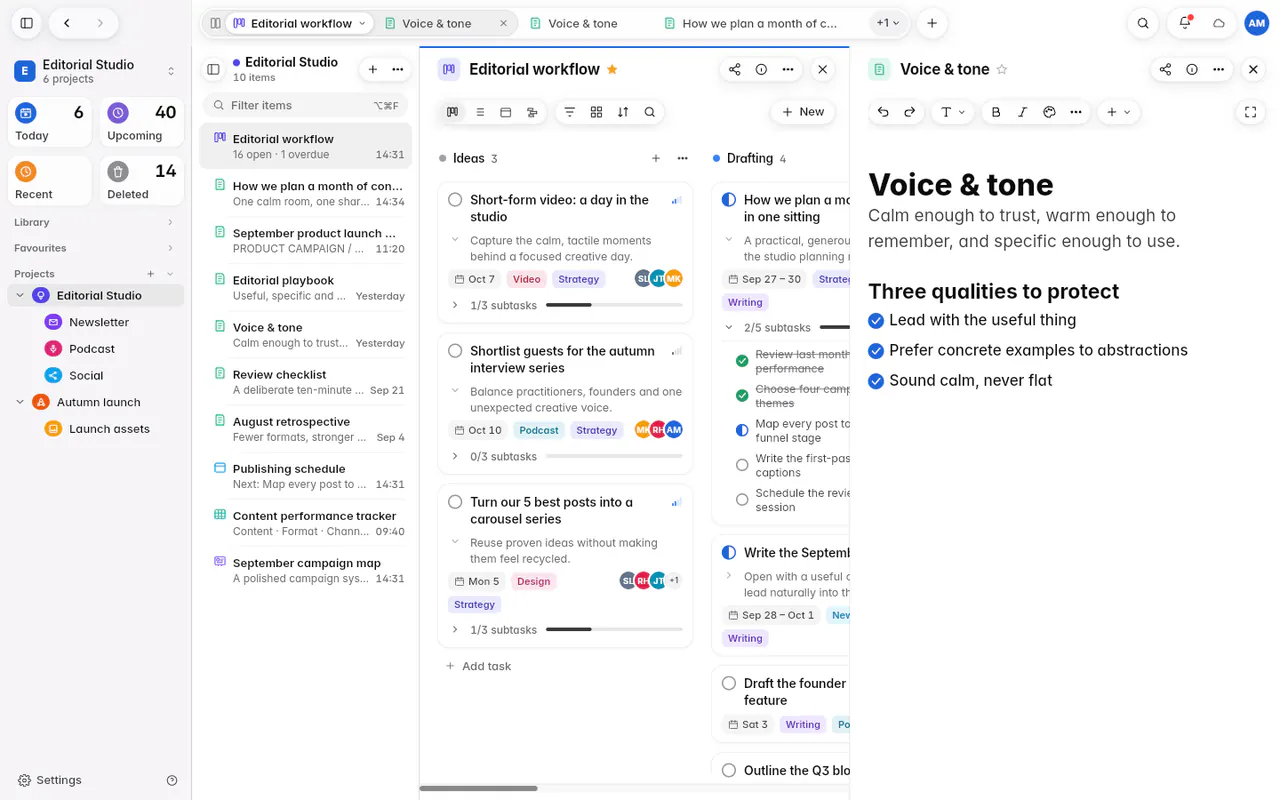Viewport: 1280px width, 800px height.
Task: Open the filter options in Editorial workflow toolbar
Action: [x=570, y=112]
